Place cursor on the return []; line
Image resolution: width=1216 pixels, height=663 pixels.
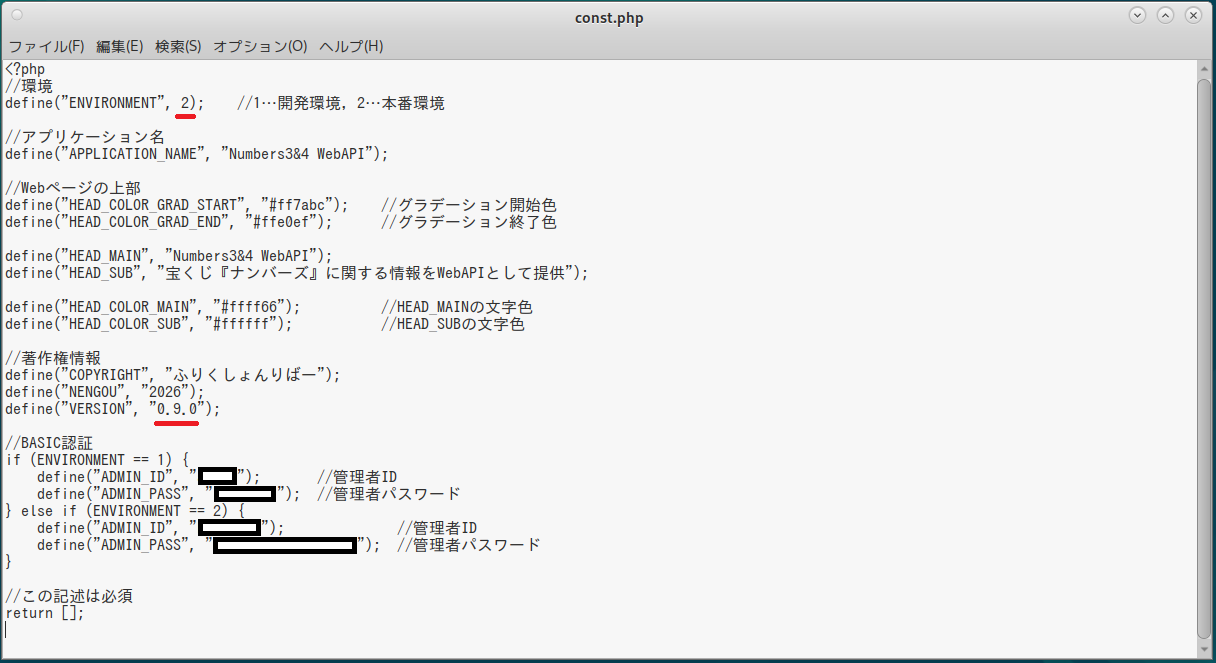[45, 613]
